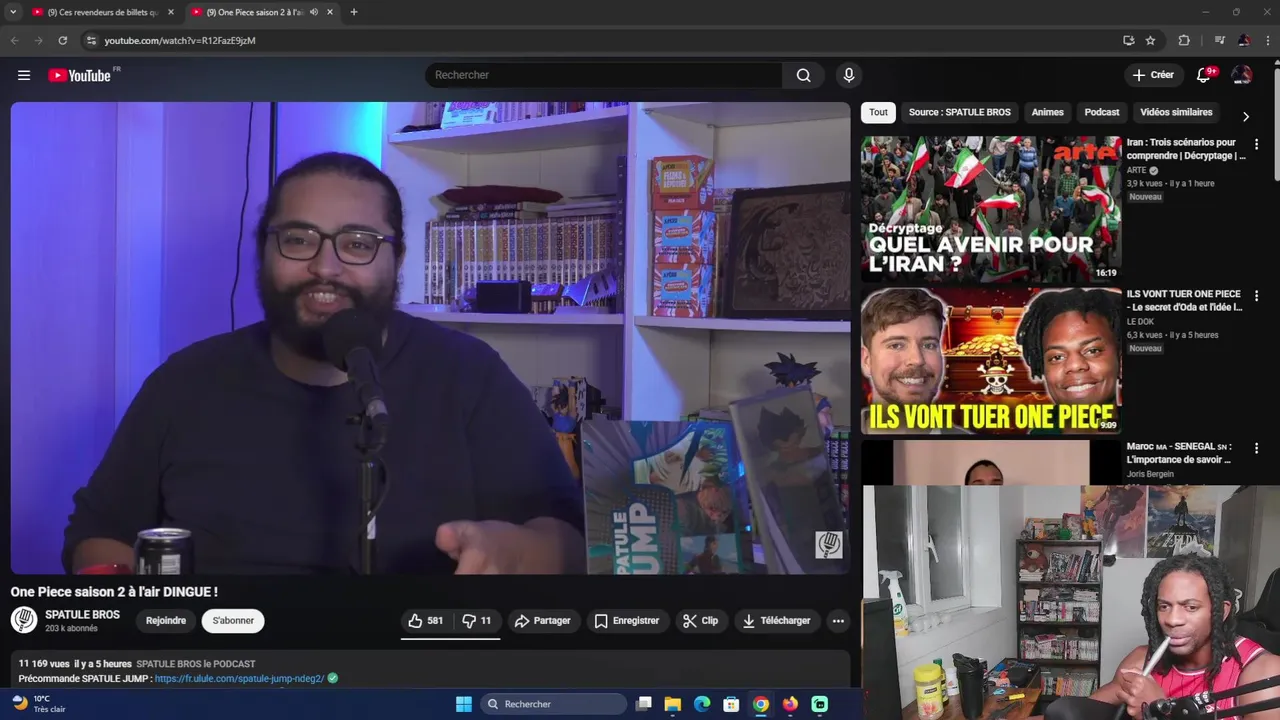1280x720 pixels.
Task: Click the Rejoindre button
Action: point(166,621)
